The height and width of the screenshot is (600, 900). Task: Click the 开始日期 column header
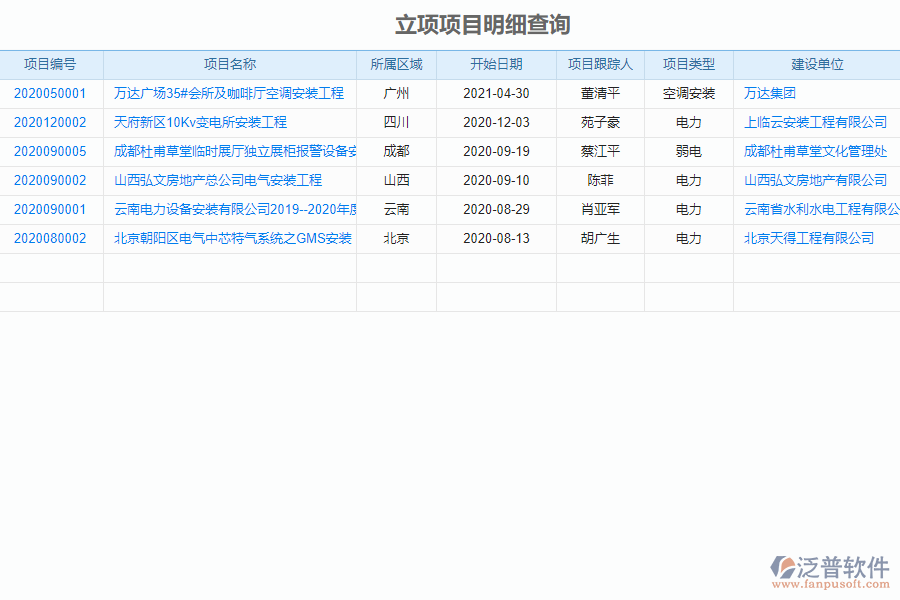pos(495,63)
